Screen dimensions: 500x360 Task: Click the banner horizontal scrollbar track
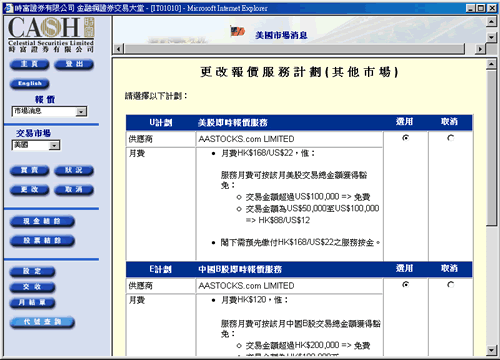(294, 49)
